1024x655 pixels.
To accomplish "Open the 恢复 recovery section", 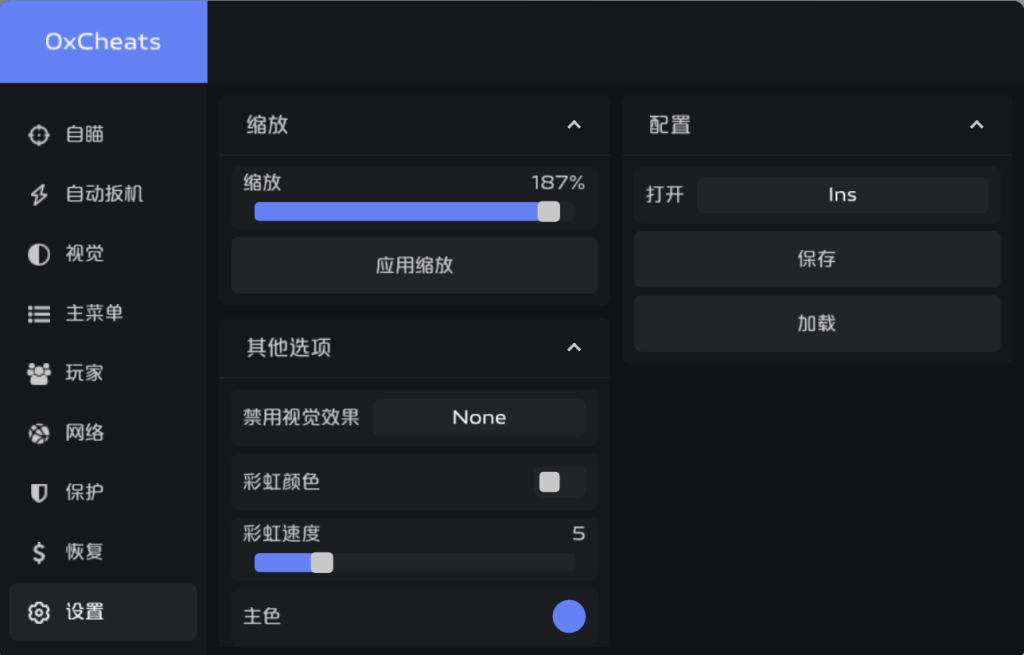I will [38, 551].
